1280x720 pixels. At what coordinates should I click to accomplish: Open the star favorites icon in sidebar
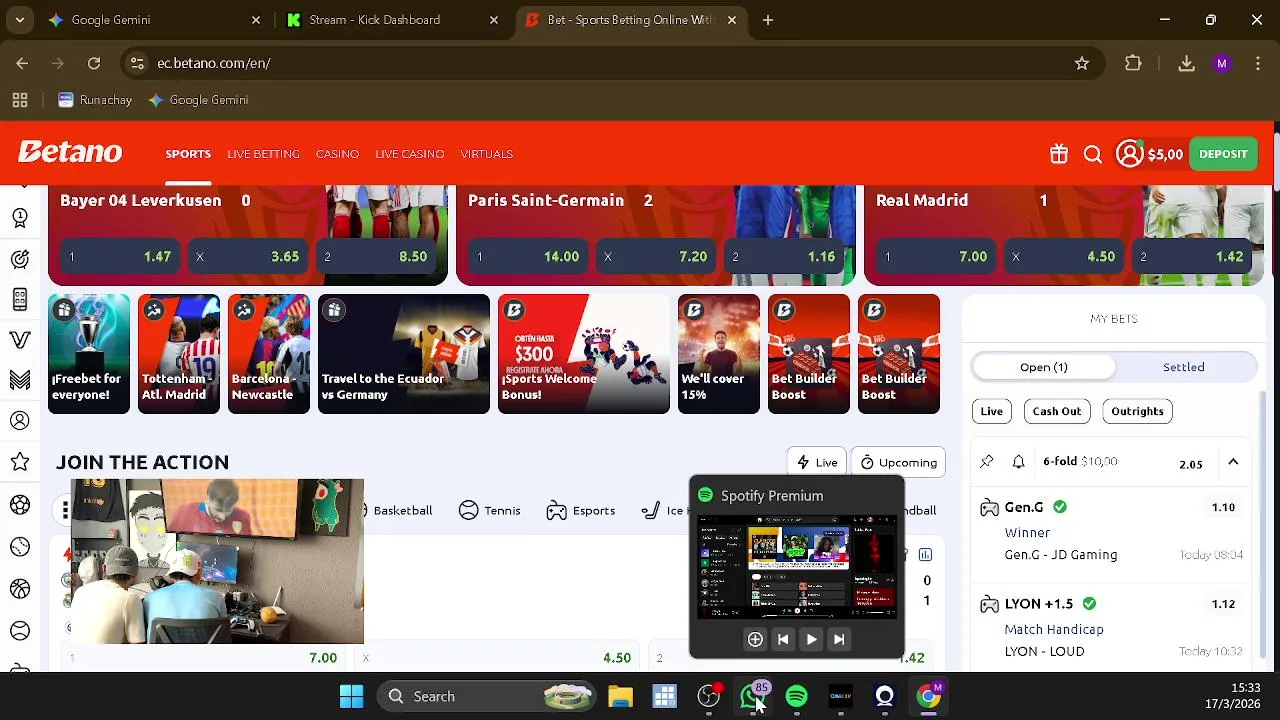tap(20, 461)
